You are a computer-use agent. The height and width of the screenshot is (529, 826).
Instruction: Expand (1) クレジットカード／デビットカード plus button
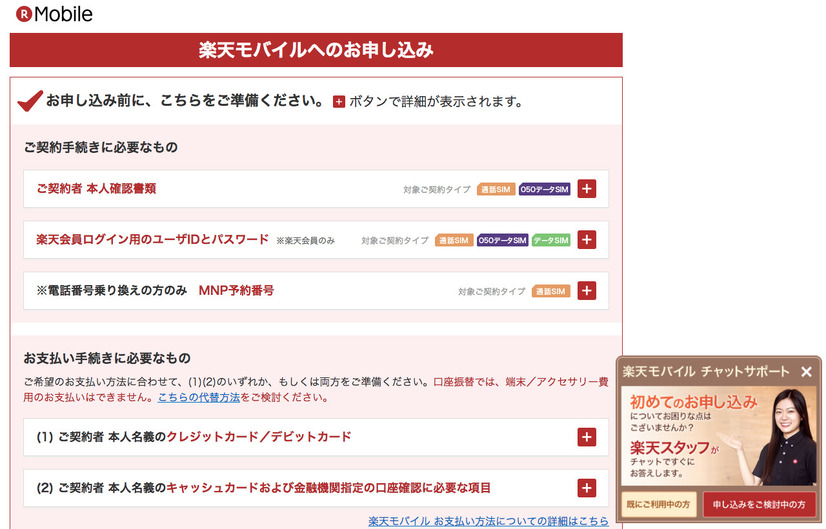[586, 437]
